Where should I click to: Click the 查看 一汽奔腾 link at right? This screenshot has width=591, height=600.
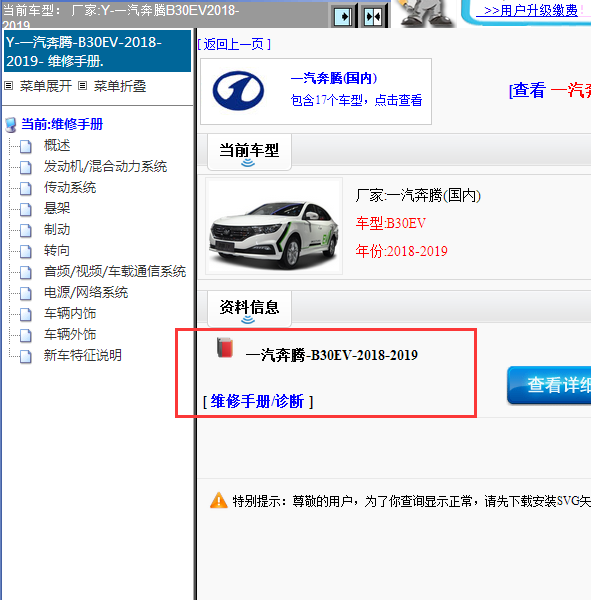550,90
